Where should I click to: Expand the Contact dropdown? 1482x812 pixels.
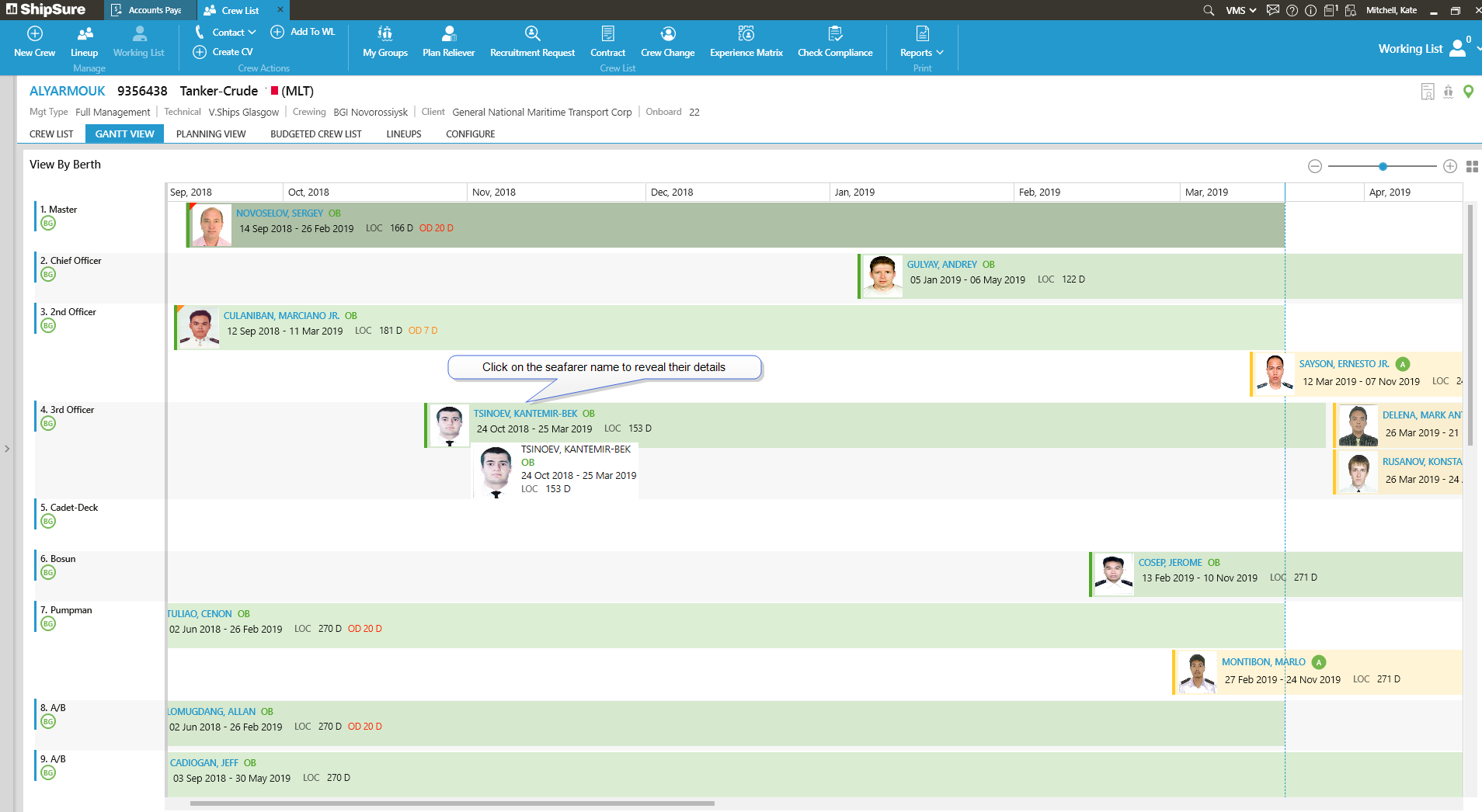coord(233,33)
